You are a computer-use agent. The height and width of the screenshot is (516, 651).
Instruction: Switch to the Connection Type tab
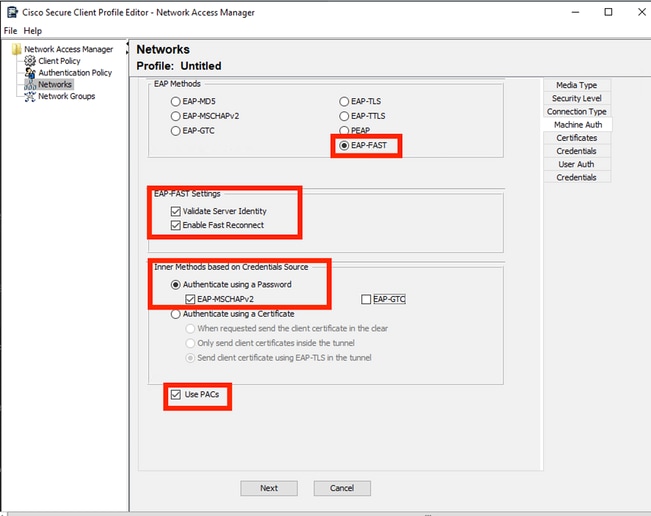tap(577, 112)
